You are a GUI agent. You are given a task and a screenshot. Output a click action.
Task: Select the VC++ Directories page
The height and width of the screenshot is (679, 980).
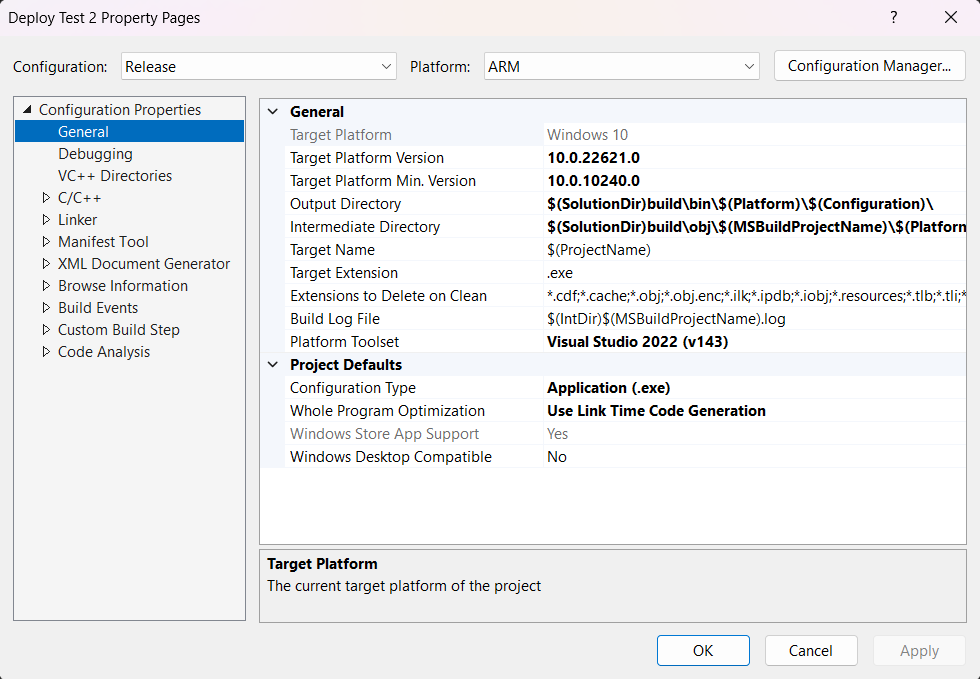click(115, 176)
